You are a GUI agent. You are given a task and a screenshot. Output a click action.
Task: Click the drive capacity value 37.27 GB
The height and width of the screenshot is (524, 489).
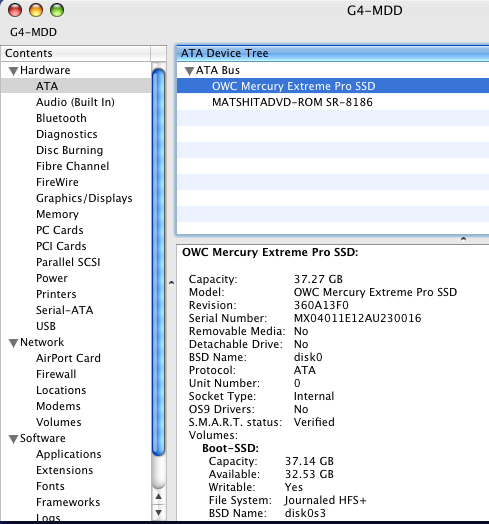(318, 279)
